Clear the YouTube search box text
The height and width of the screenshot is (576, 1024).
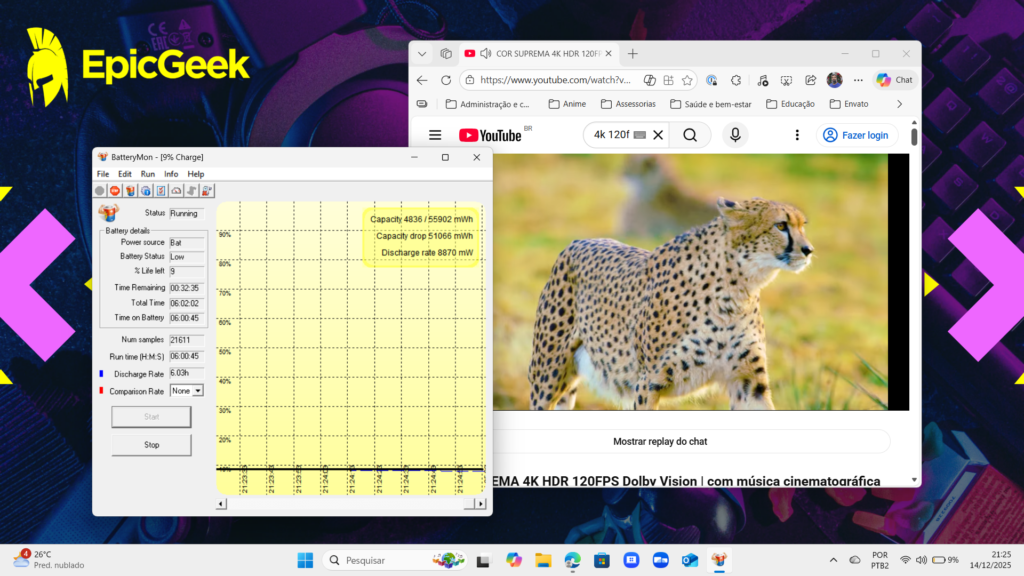657,135
